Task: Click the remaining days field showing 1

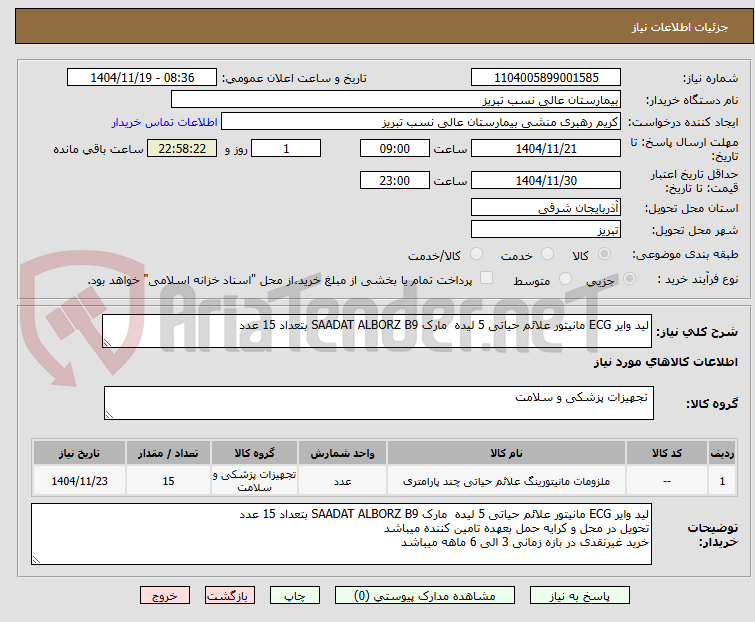Action: coord(286,148)
